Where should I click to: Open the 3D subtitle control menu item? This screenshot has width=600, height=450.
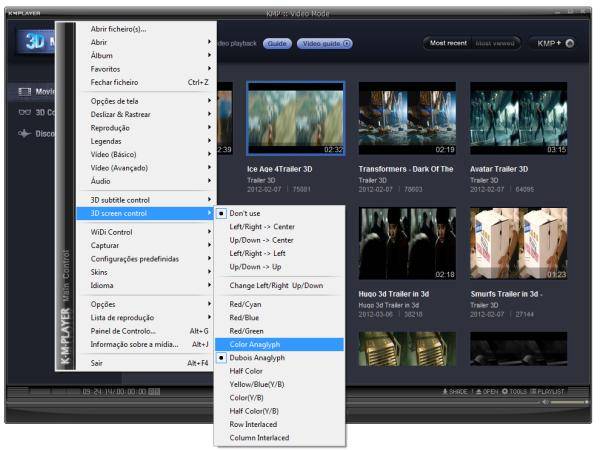147,200
